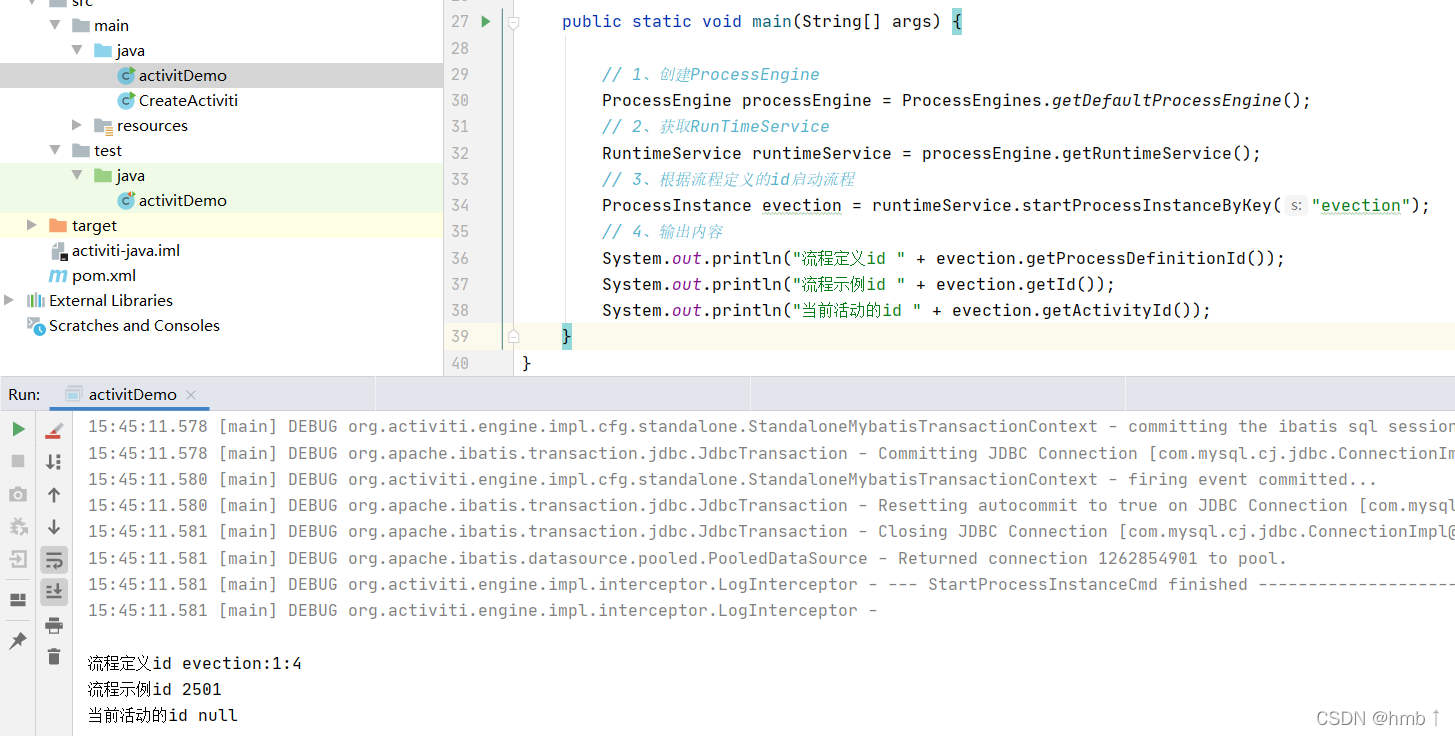The width and height of the screenshot is (1455, 736).
Task: Select activiti-java.iml file
Action: (x=126, y=250)
